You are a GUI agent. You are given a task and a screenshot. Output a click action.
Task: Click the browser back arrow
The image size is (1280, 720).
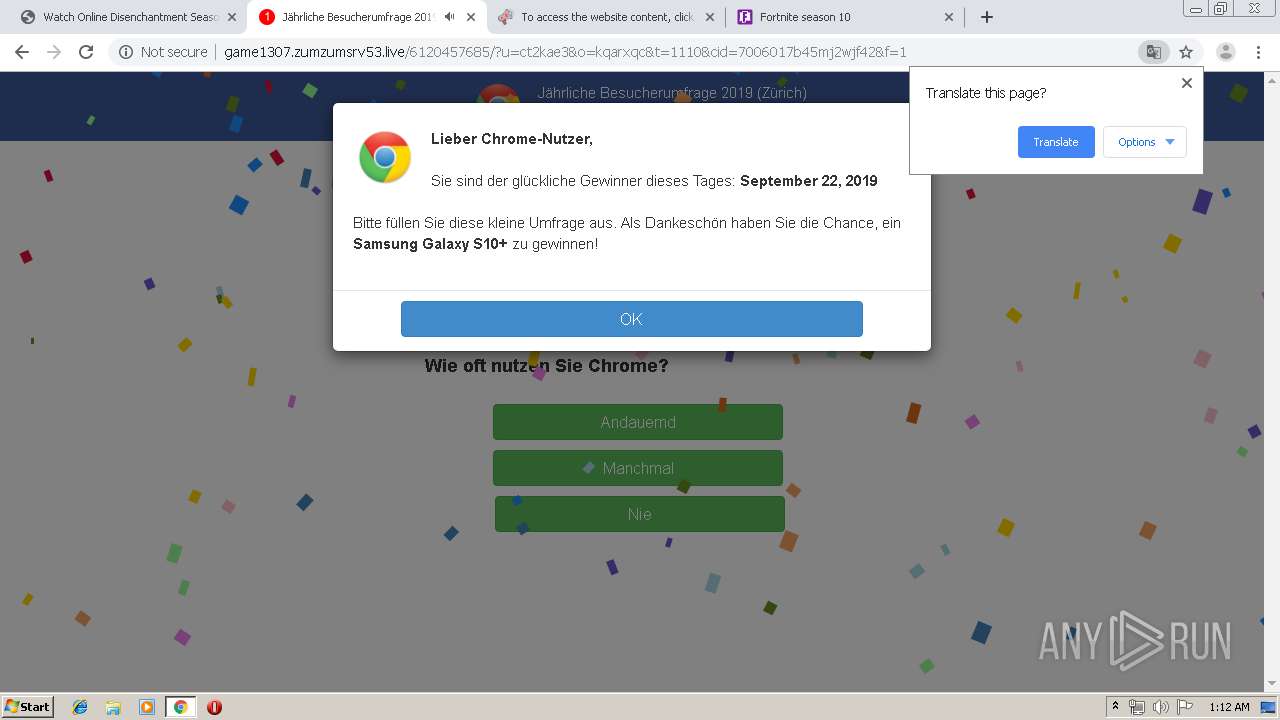[x=22, y=52]
